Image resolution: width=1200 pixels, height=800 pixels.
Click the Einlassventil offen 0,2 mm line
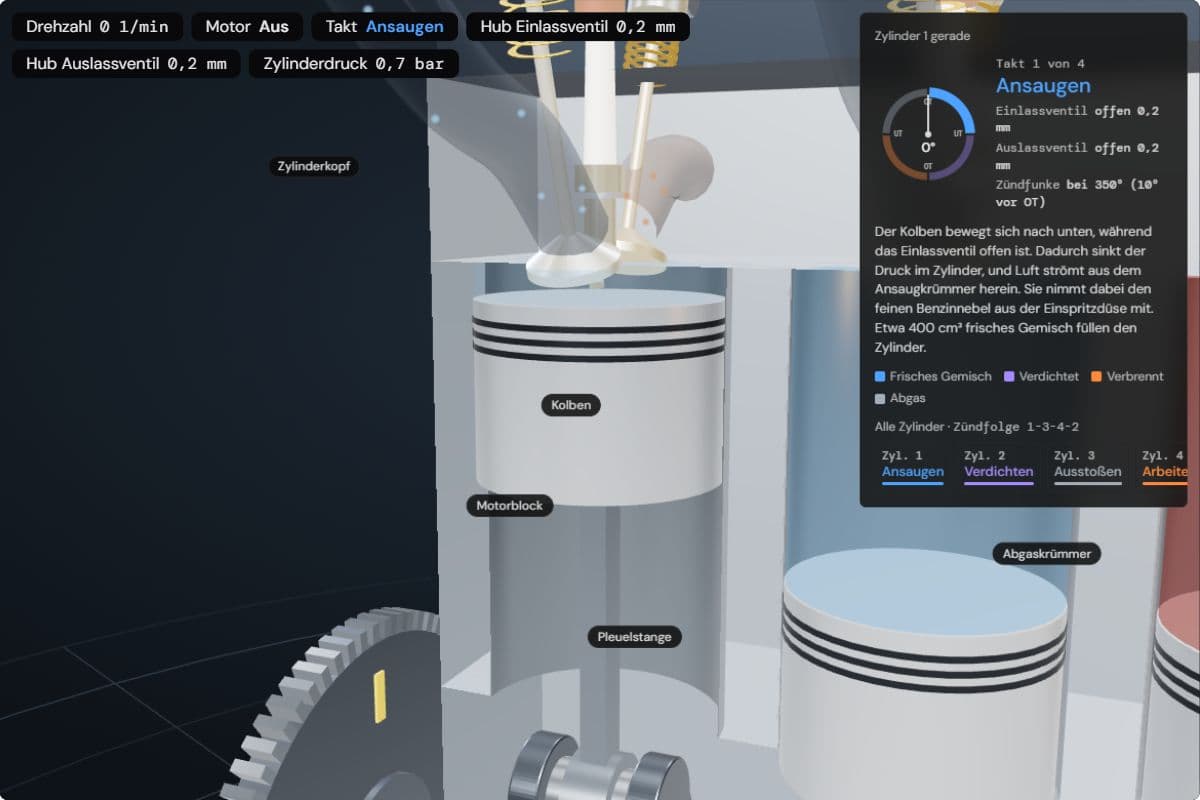click(x=1078, y=119)
